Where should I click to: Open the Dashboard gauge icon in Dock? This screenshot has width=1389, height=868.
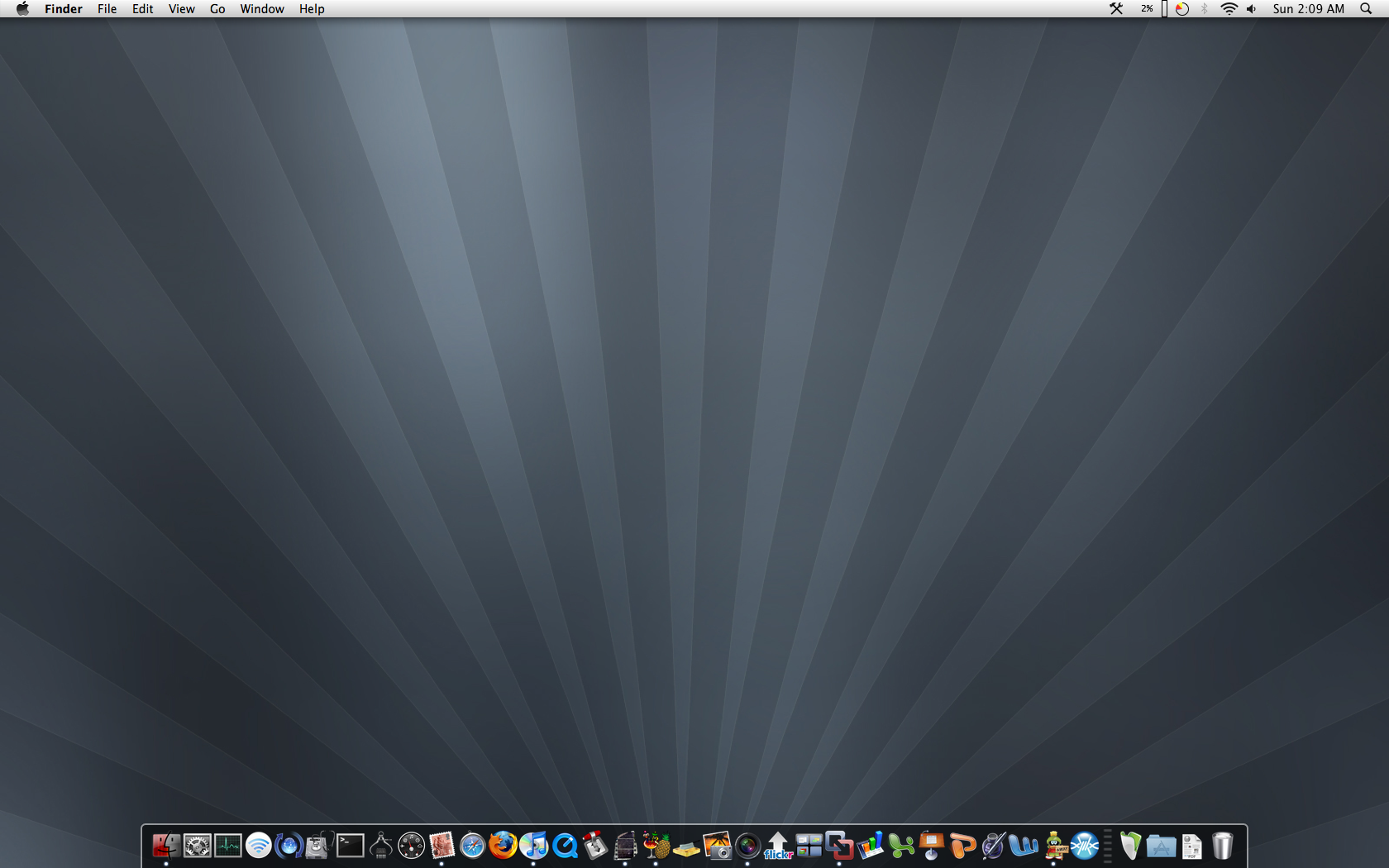tap(411, 846)
